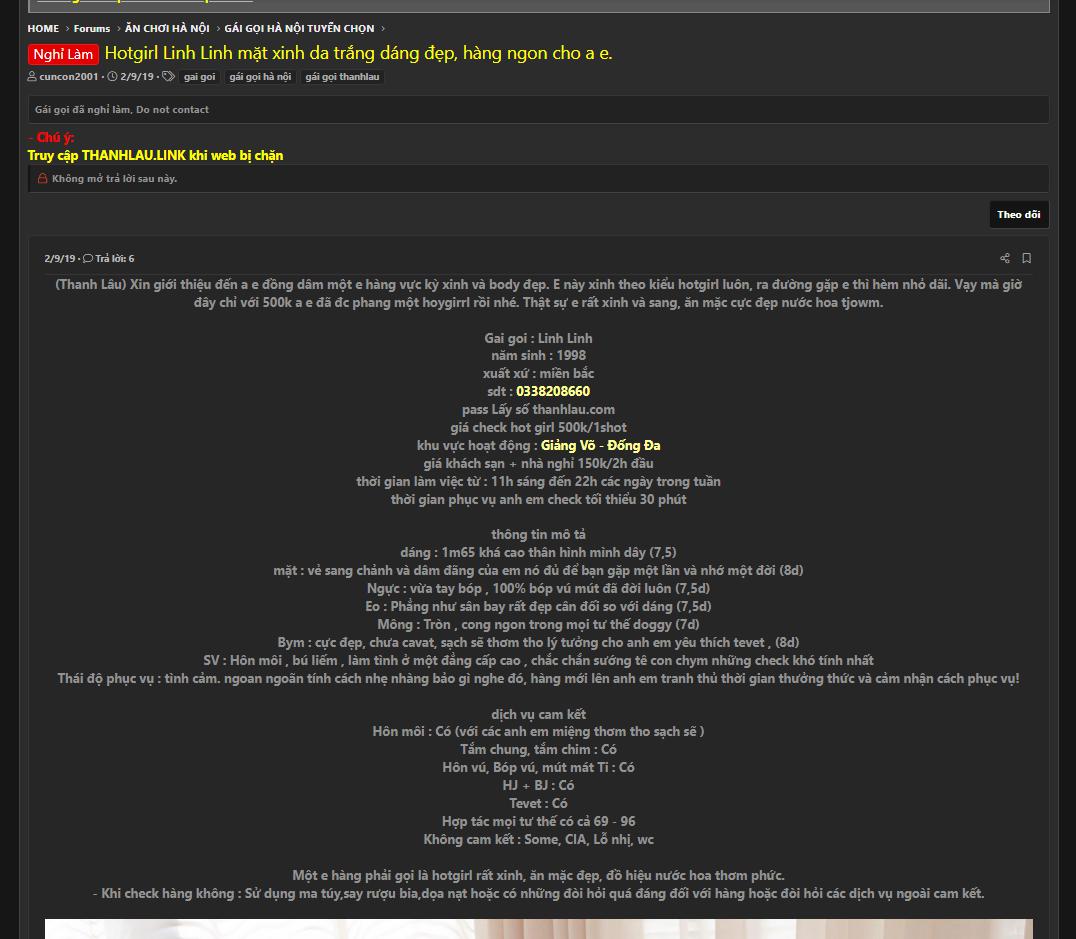Image resolution: width=1076 pixels, height=939 pixels.
Task: Click the lock icon in the closed-replies notice
Action: pyautogui.click(x=43, y=178)
